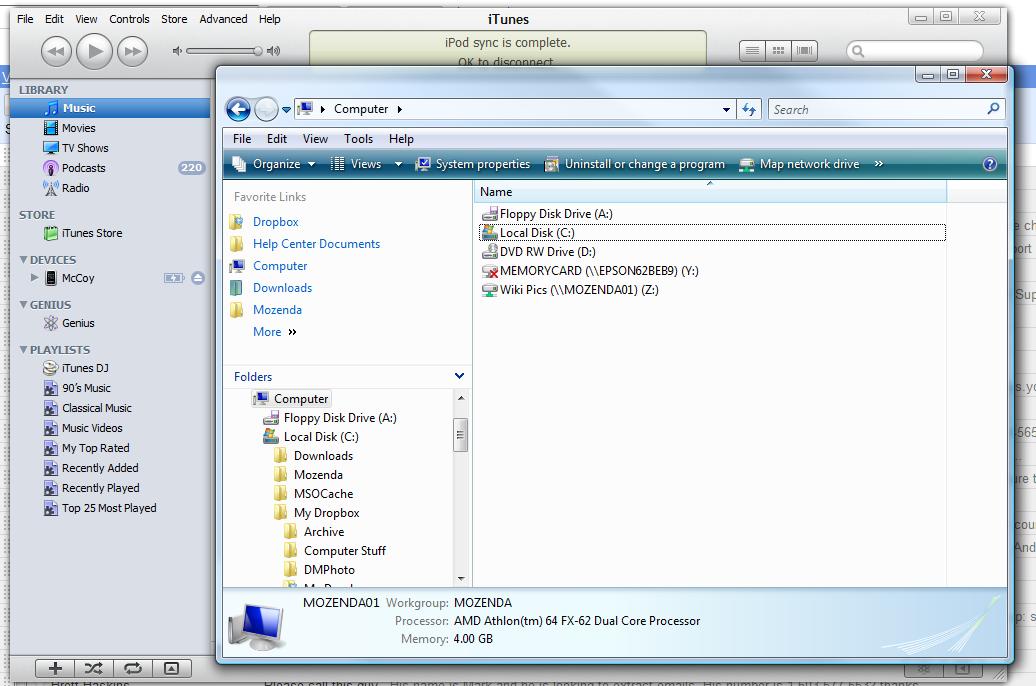Expand the McCoy device contents
Screen dimensions: 1036x686
(x=34, y=278)
